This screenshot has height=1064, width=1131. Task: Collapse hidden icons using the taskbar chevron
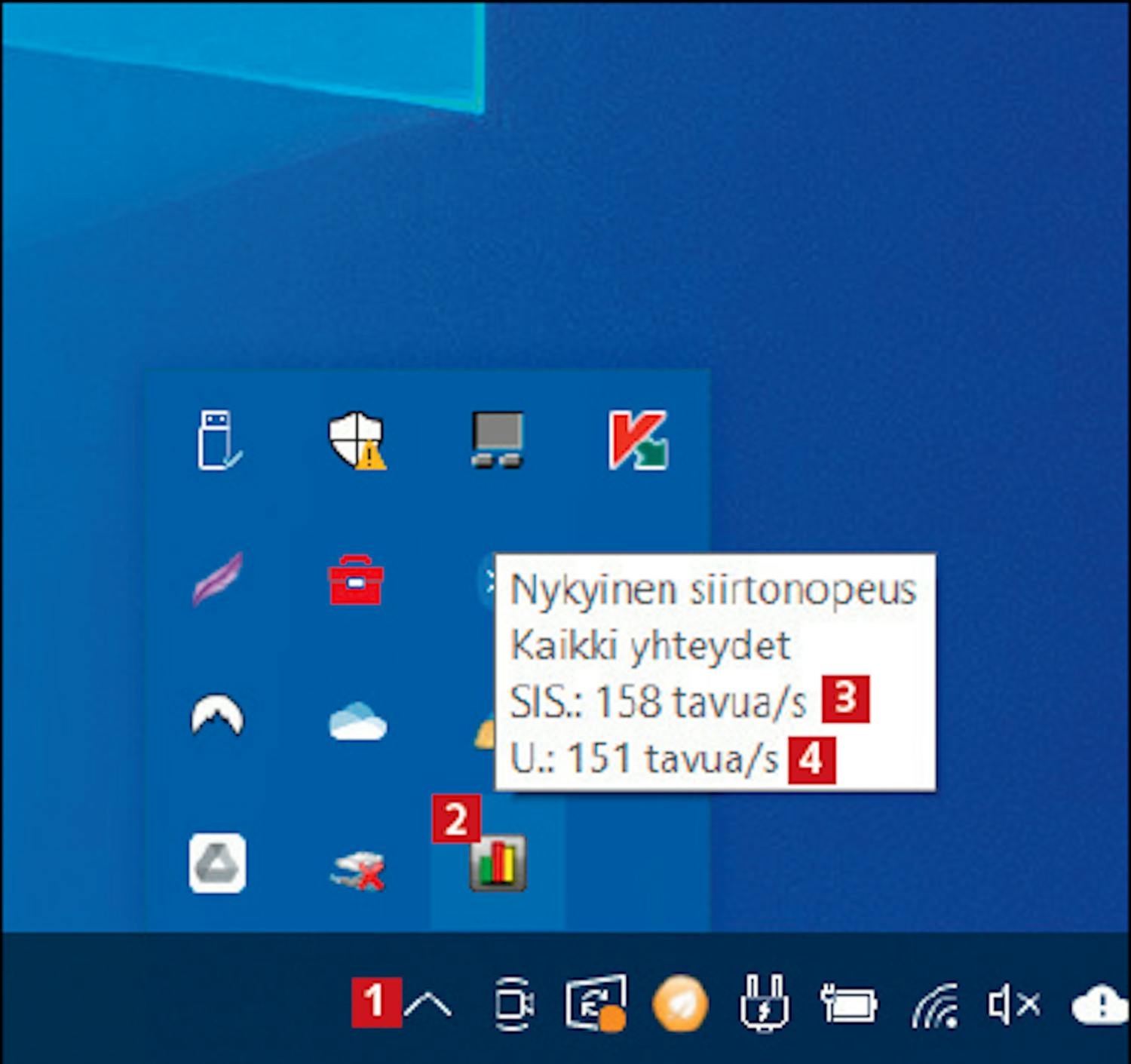point(428,1005)
